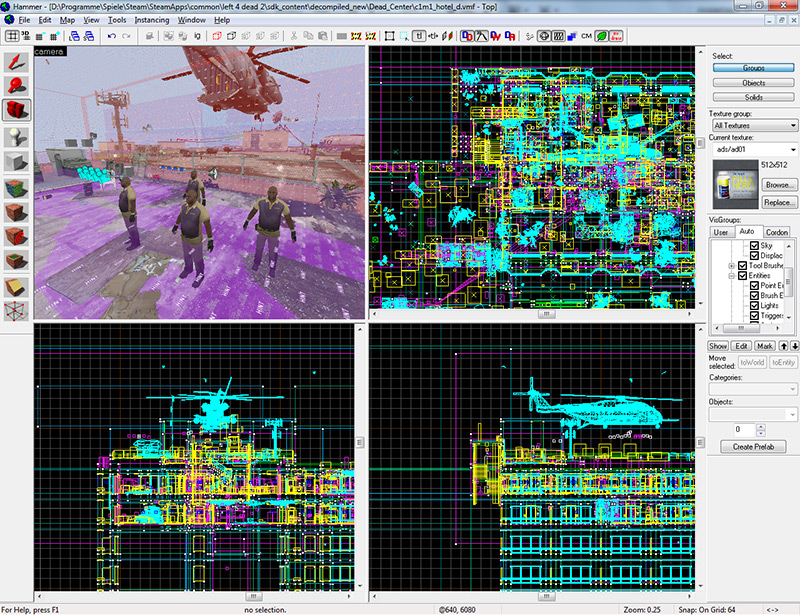Open the Texture group dropdown
Screen dimensions: 800x615
coord(755,125)
